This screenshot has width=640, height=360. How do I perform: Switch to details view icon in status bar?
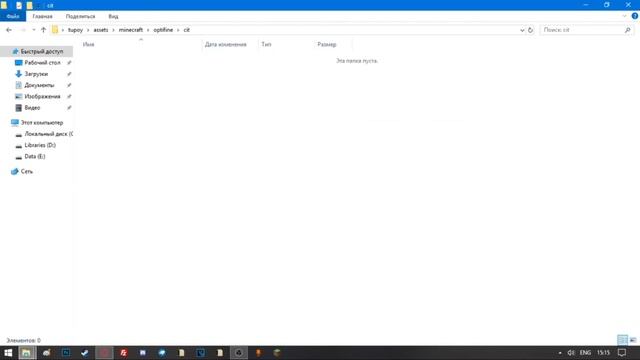click(622, 340)
